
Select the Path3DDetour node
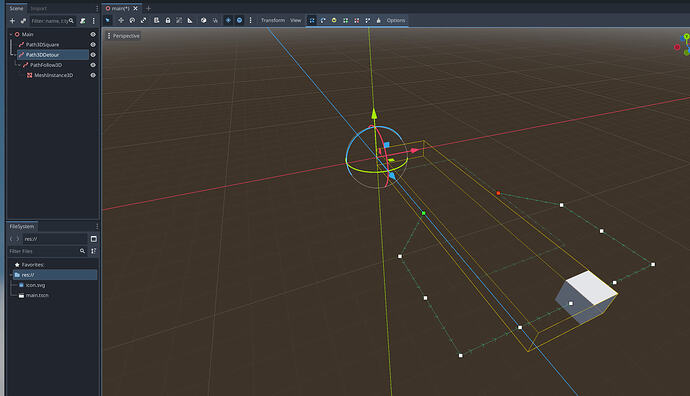[x=42, y=55]
